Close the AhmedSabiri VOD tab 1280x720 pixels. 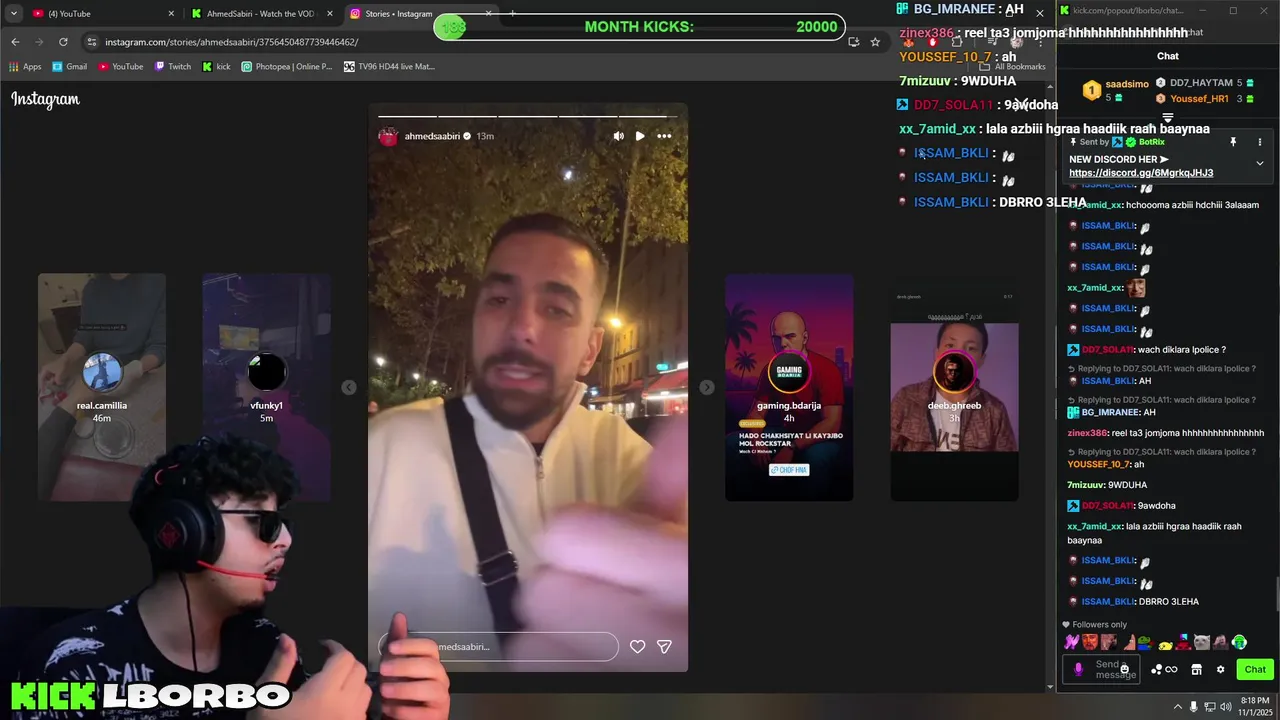coord(329,14)
